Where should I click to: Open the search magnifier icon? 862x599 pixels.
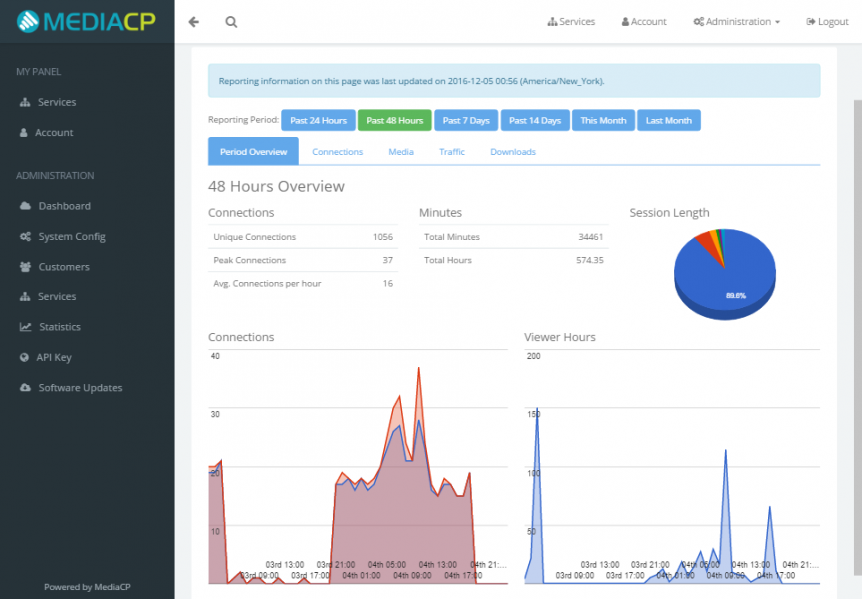(x=231, y=22)
